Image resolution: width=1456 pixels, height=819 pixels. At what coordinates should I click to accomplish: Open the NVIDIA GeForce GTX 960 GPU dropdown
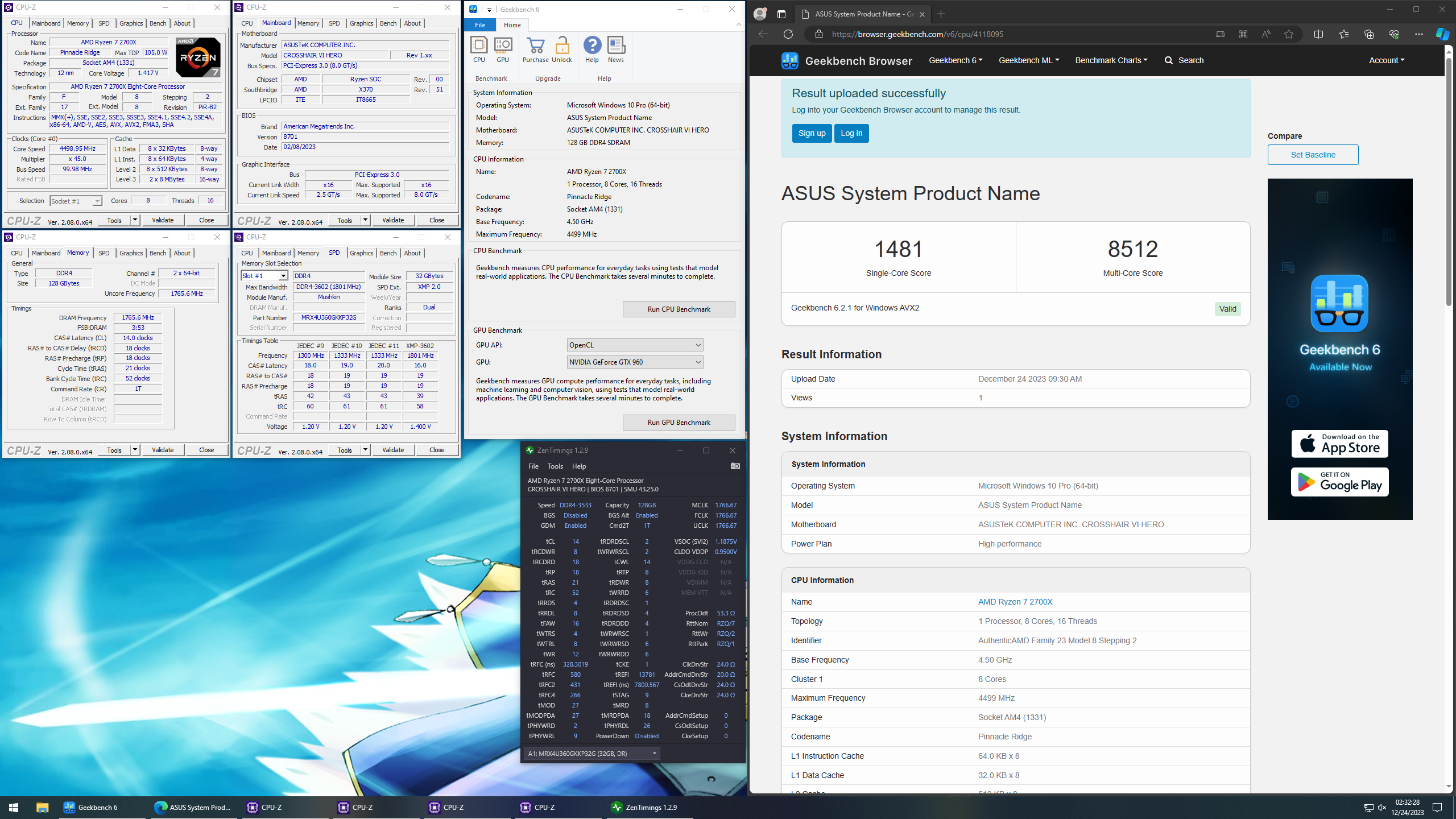(635, 362)
